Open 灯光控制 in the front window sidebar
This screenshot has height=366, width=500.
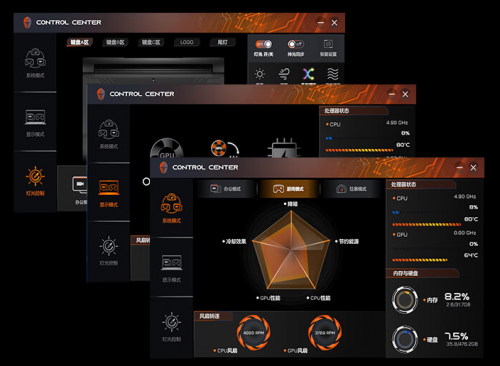[x=171, y=327]
